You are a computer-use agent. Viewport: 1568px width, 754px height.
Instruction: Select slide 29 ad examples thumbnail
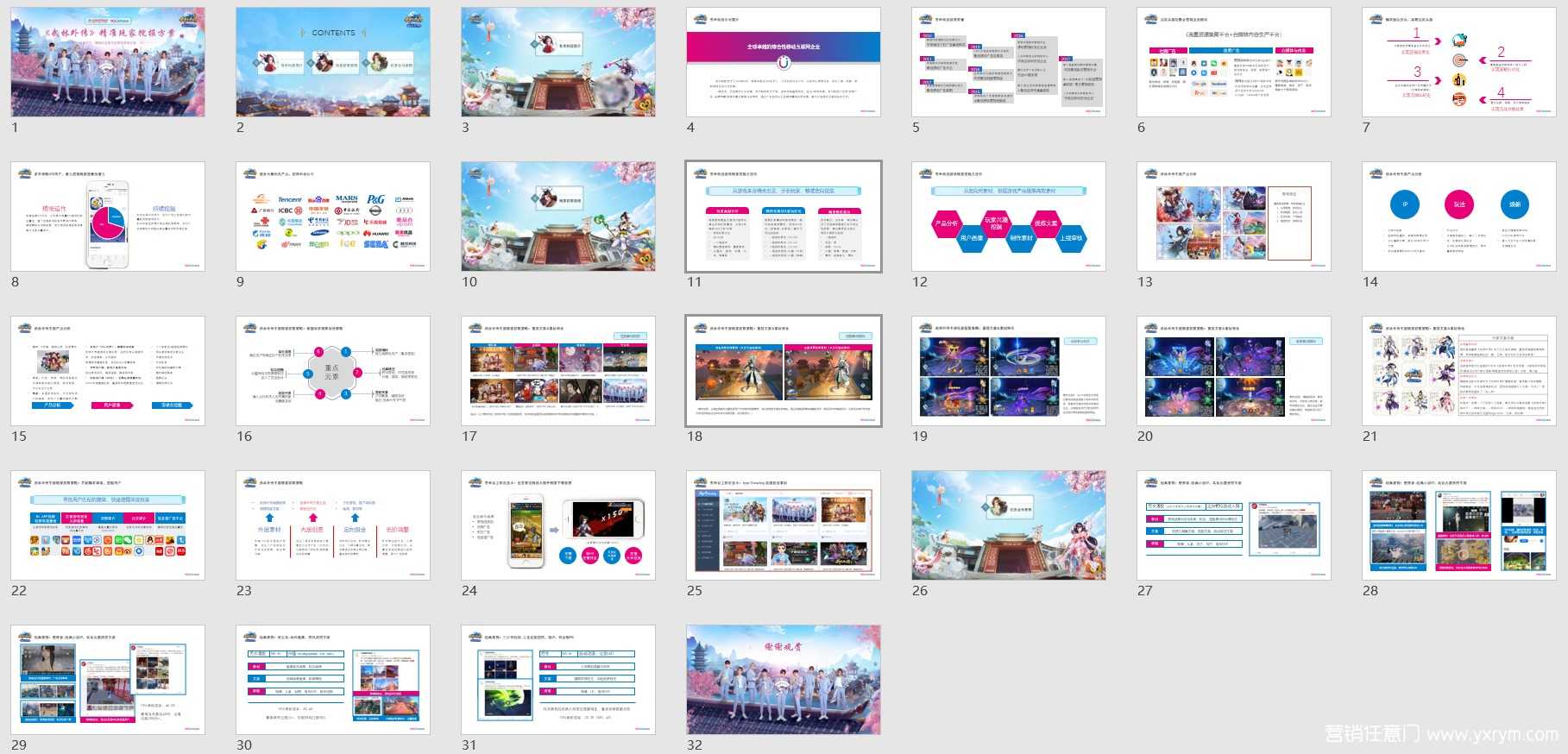[108, 680]
